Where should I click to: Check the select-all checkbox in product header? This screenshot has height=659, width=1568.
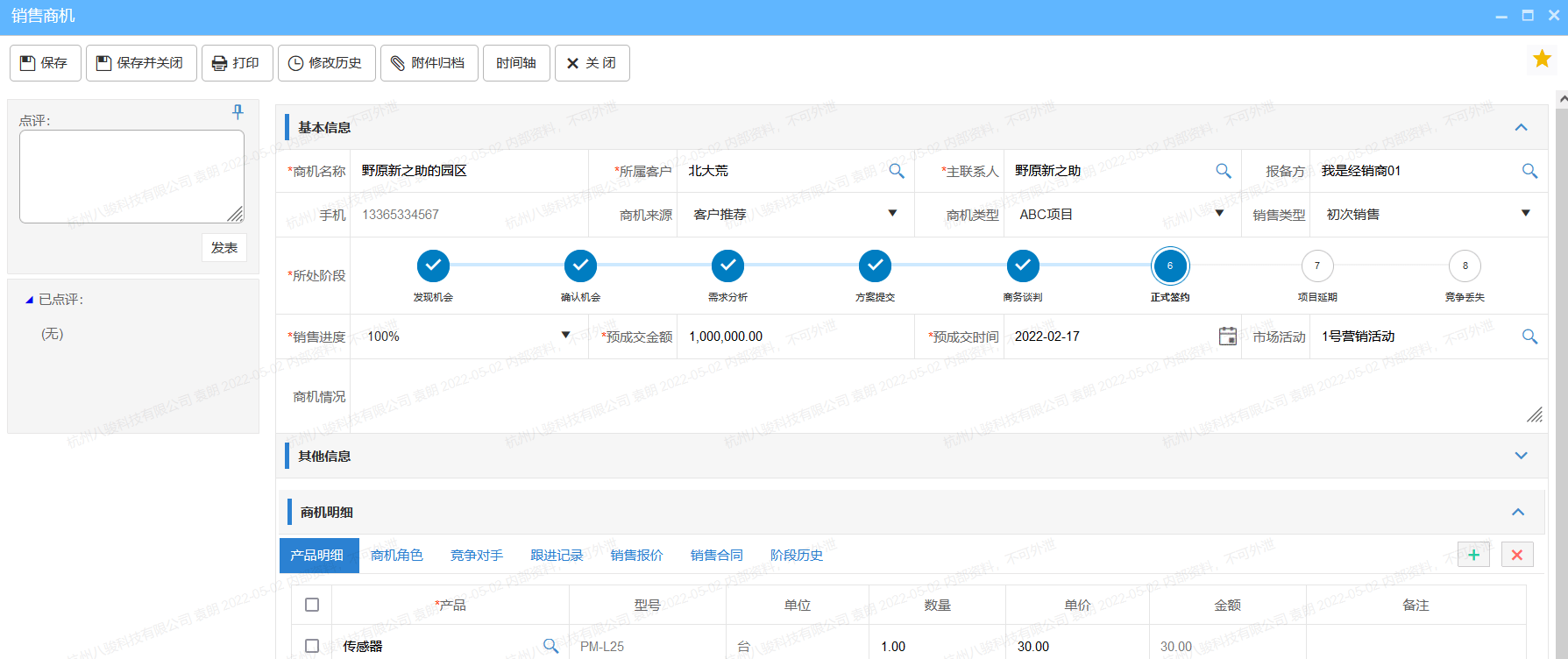(312, 605)
